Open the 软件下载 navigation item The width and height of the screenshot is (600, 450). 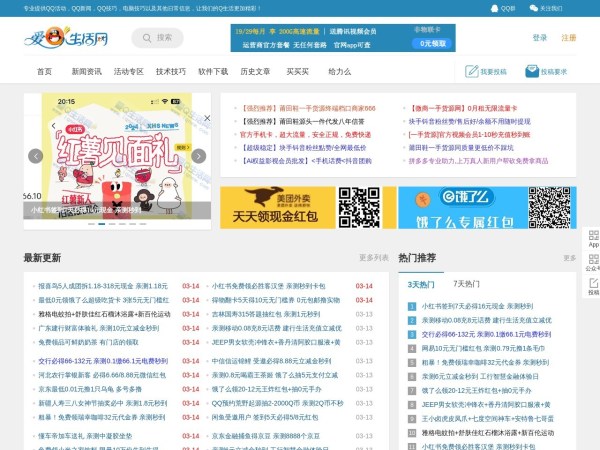pos(213,72)
